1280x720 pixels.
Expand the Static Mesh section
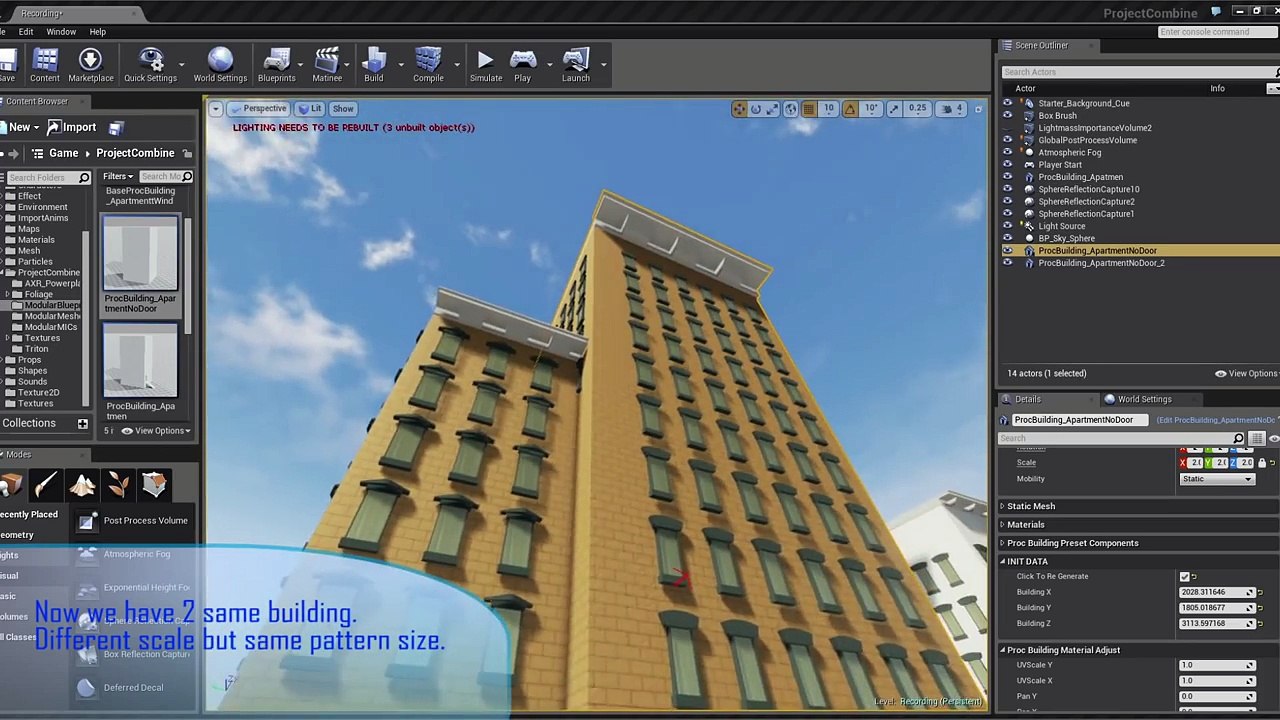1003,507
